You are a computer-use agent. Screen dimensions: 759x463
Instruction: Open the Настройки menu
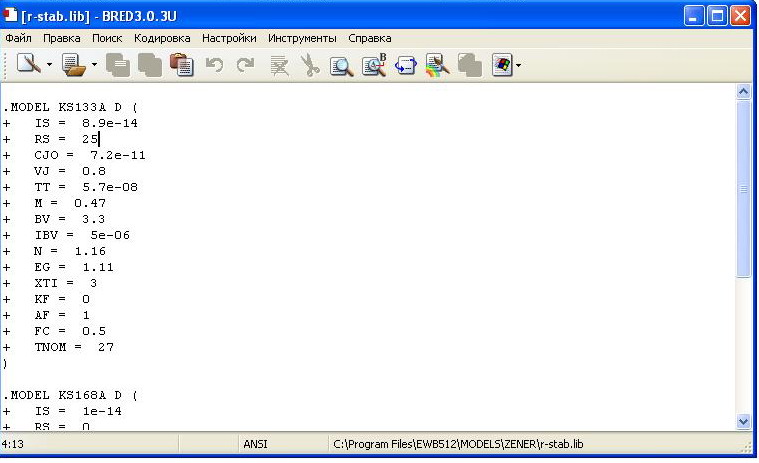[229, 38]
